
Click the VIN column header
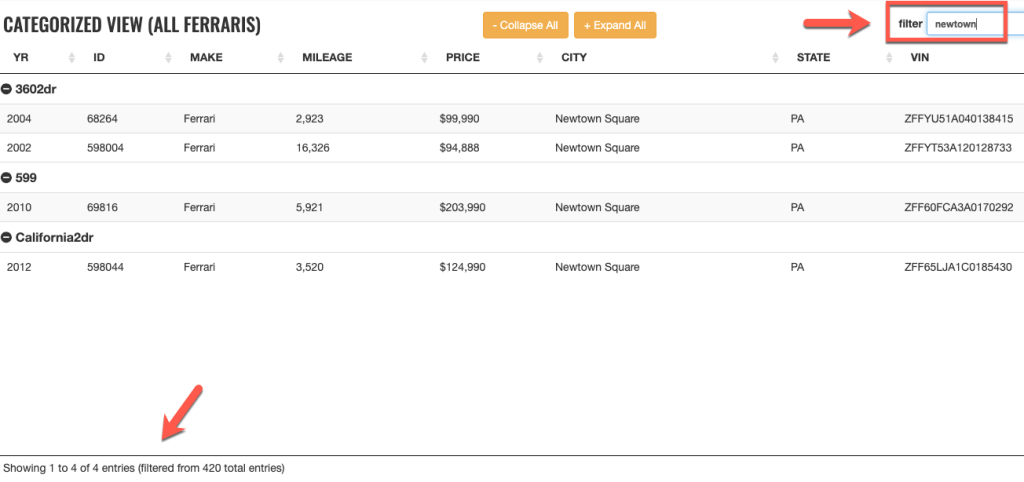(x=920, y=58)
